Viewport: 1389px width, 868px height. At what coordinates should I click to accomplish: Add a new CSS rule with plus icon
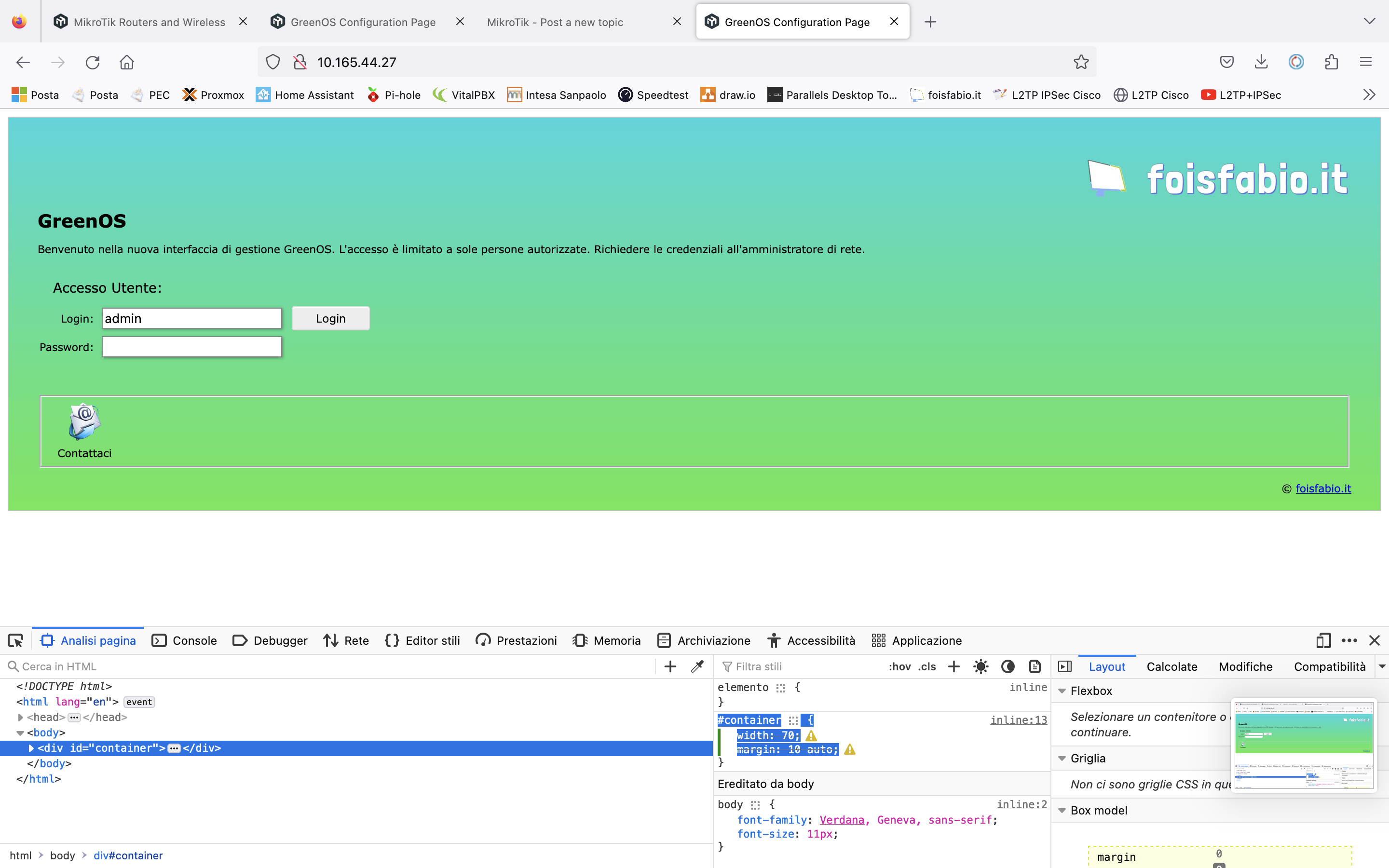(953, 666)
